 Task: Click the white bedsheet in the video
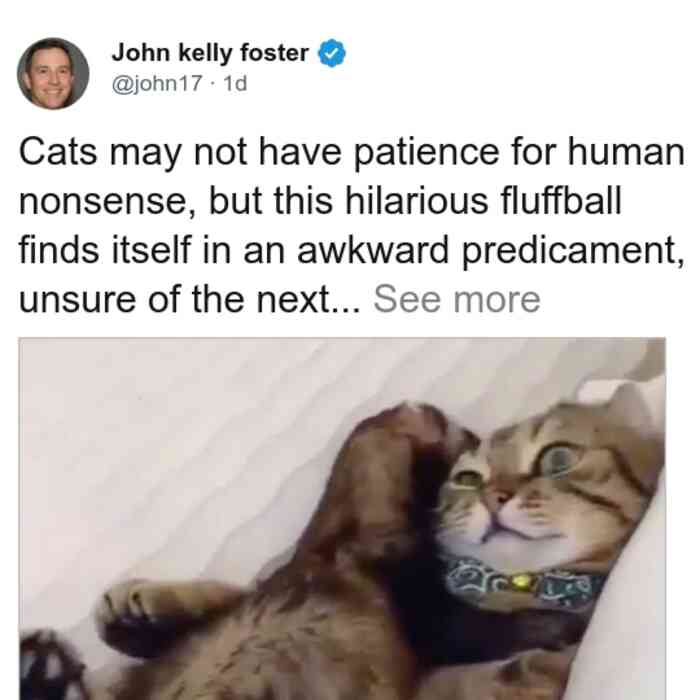(x=179, y=446)
